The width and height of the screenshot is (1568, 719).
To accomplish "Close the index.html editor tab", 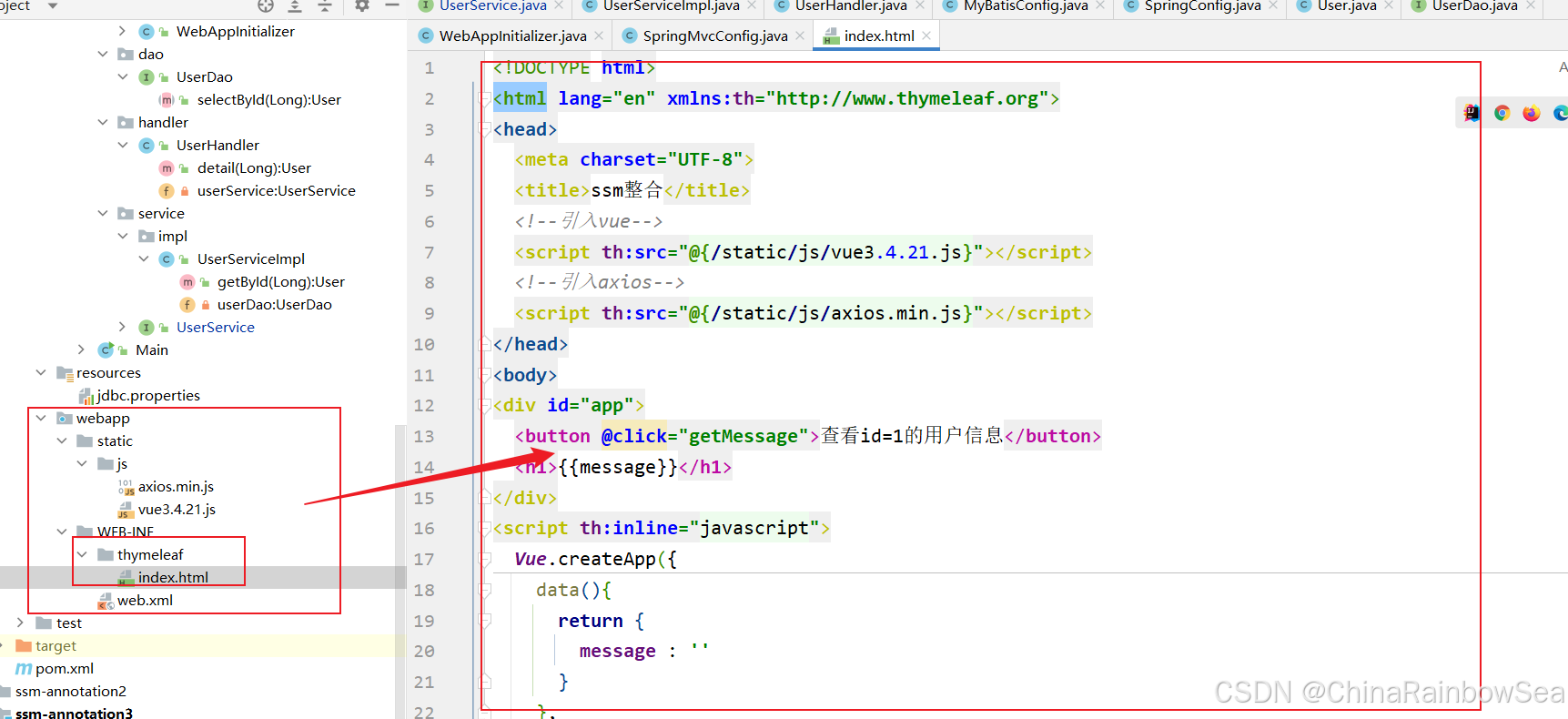I will click(926, 36).
